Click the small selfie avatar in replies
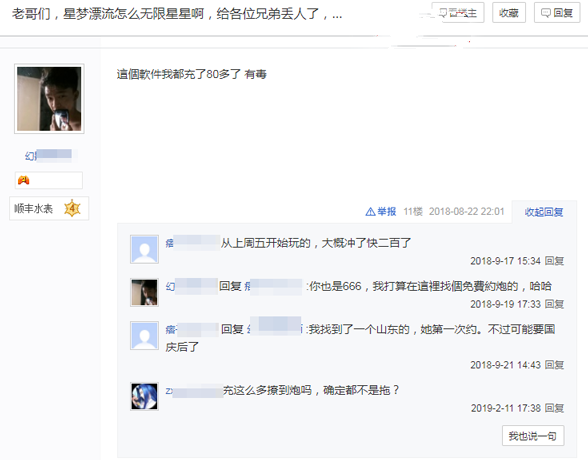The width and height of the screenshot is (588, 460). [144, 292]
